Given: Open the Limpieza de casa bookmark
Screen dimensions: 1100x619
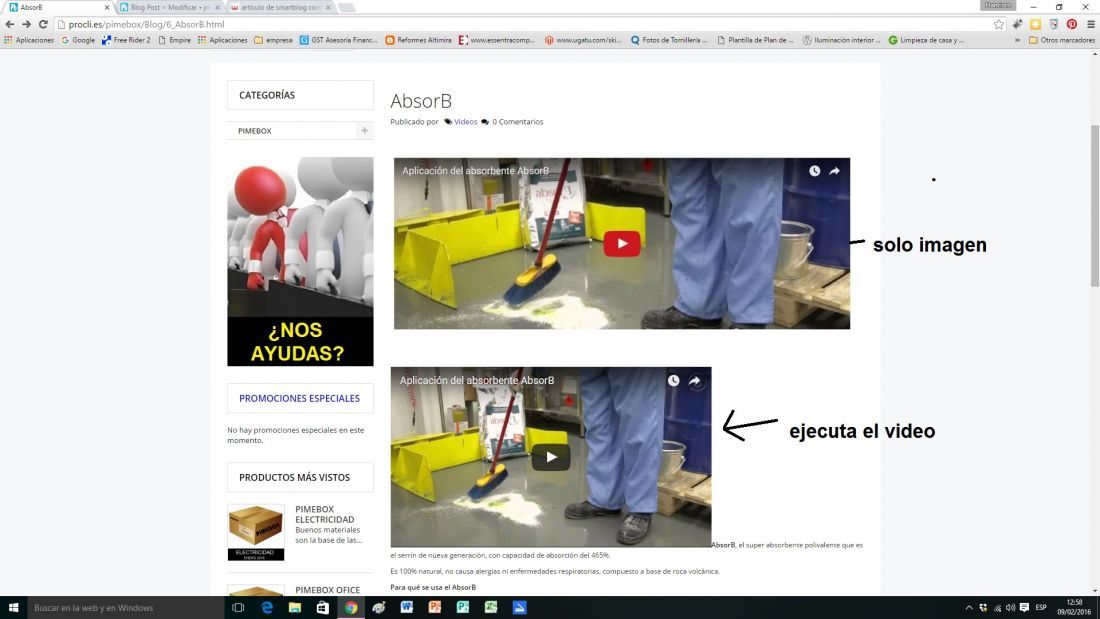Looking at the screenshot, I should [926, 40].
